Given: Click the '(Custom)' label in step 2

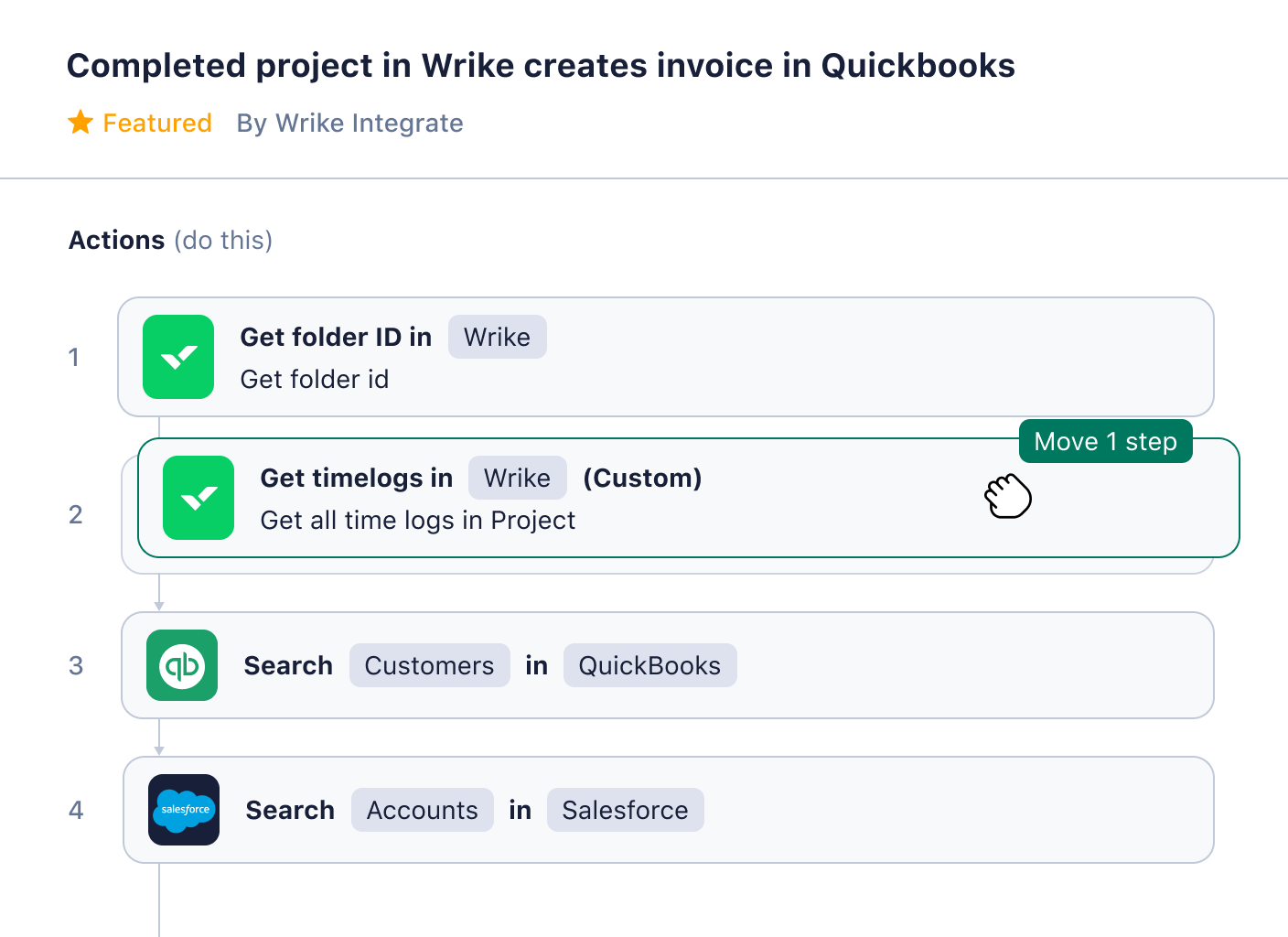Looking at the screenshot, I should coord(642,478).
